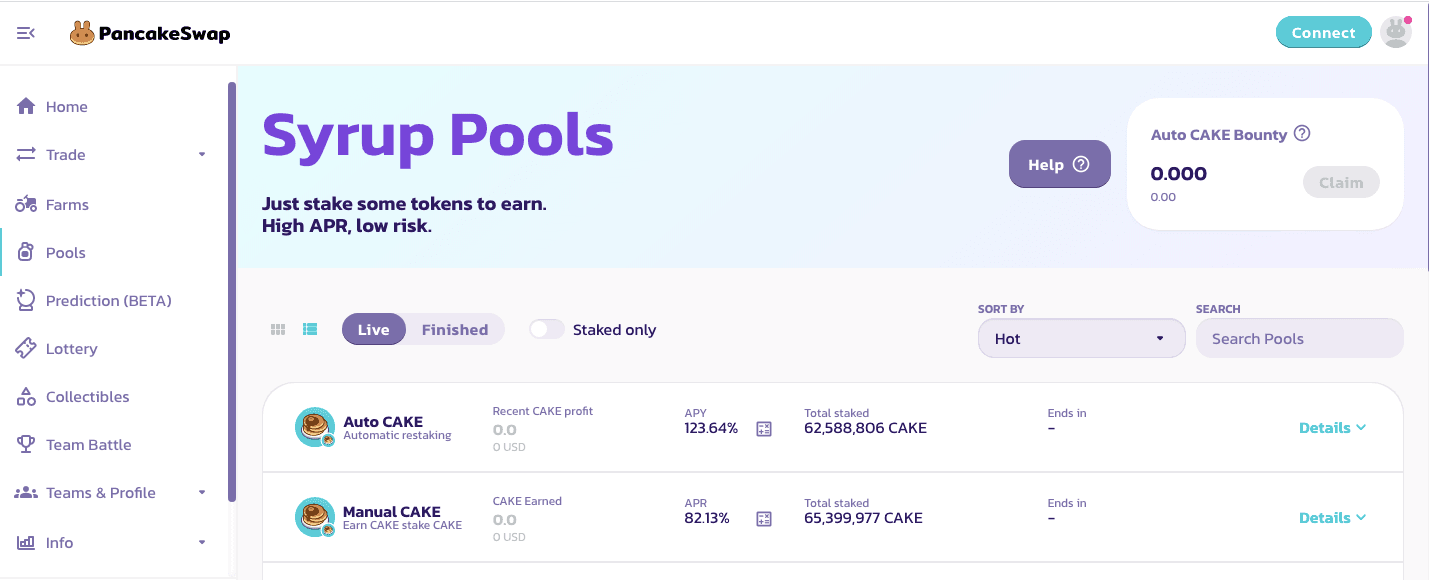Click the Connect wallet button
This screenshot has width=1429, height=580.
(x=1323, y=32)
